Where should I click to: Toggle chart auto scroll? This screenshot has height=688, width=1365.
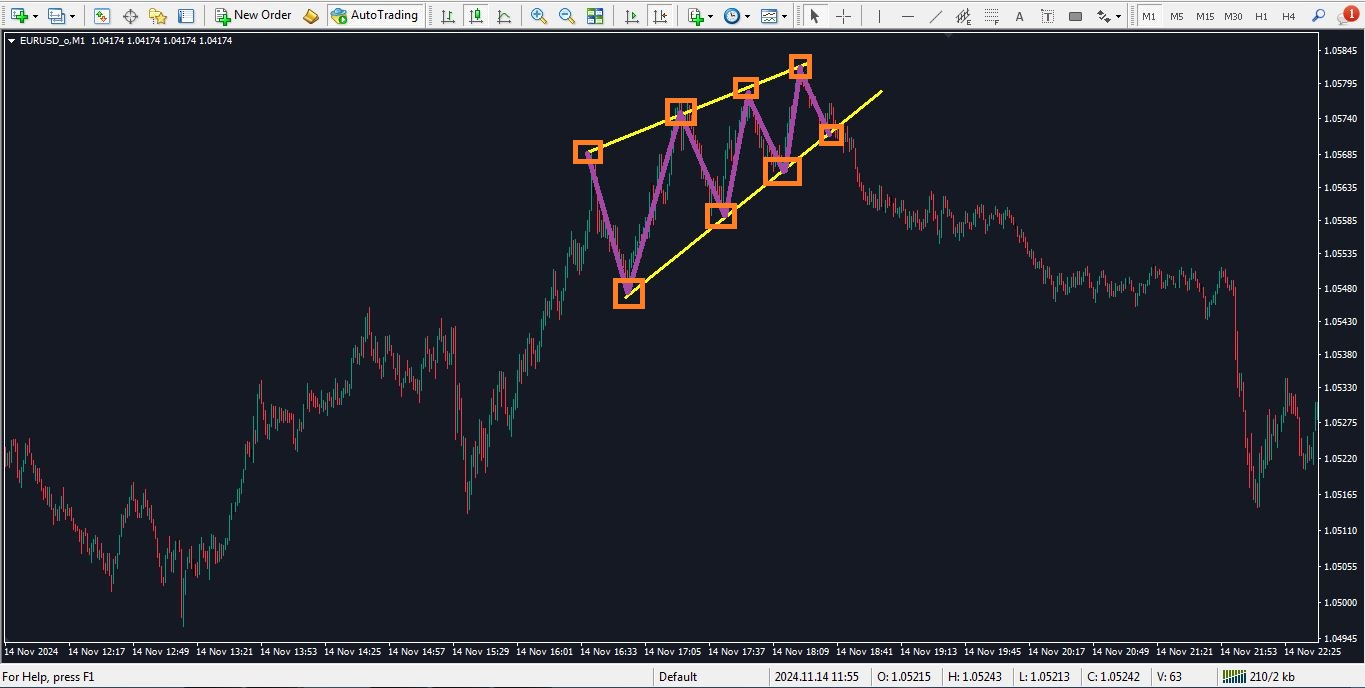[x=631, y=16]
